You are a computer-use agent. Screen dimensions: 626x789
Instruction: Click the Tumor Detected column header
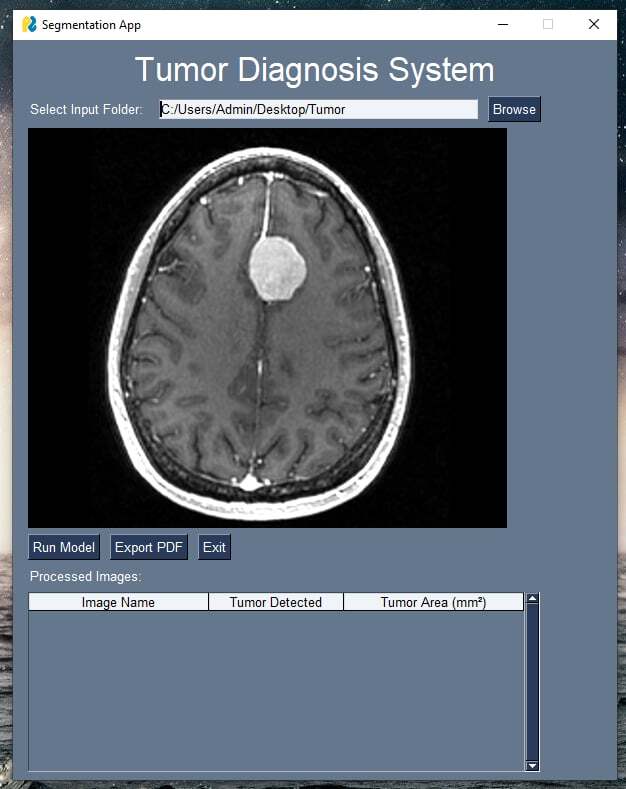276,602
